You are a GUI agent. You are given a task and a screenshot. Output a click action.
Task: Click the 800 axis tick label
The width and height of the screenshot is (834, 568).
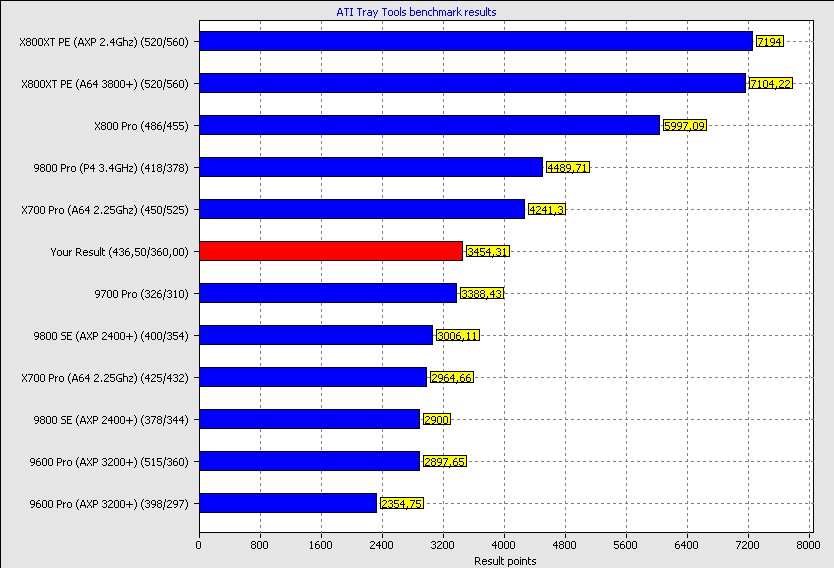coord(259,545)
